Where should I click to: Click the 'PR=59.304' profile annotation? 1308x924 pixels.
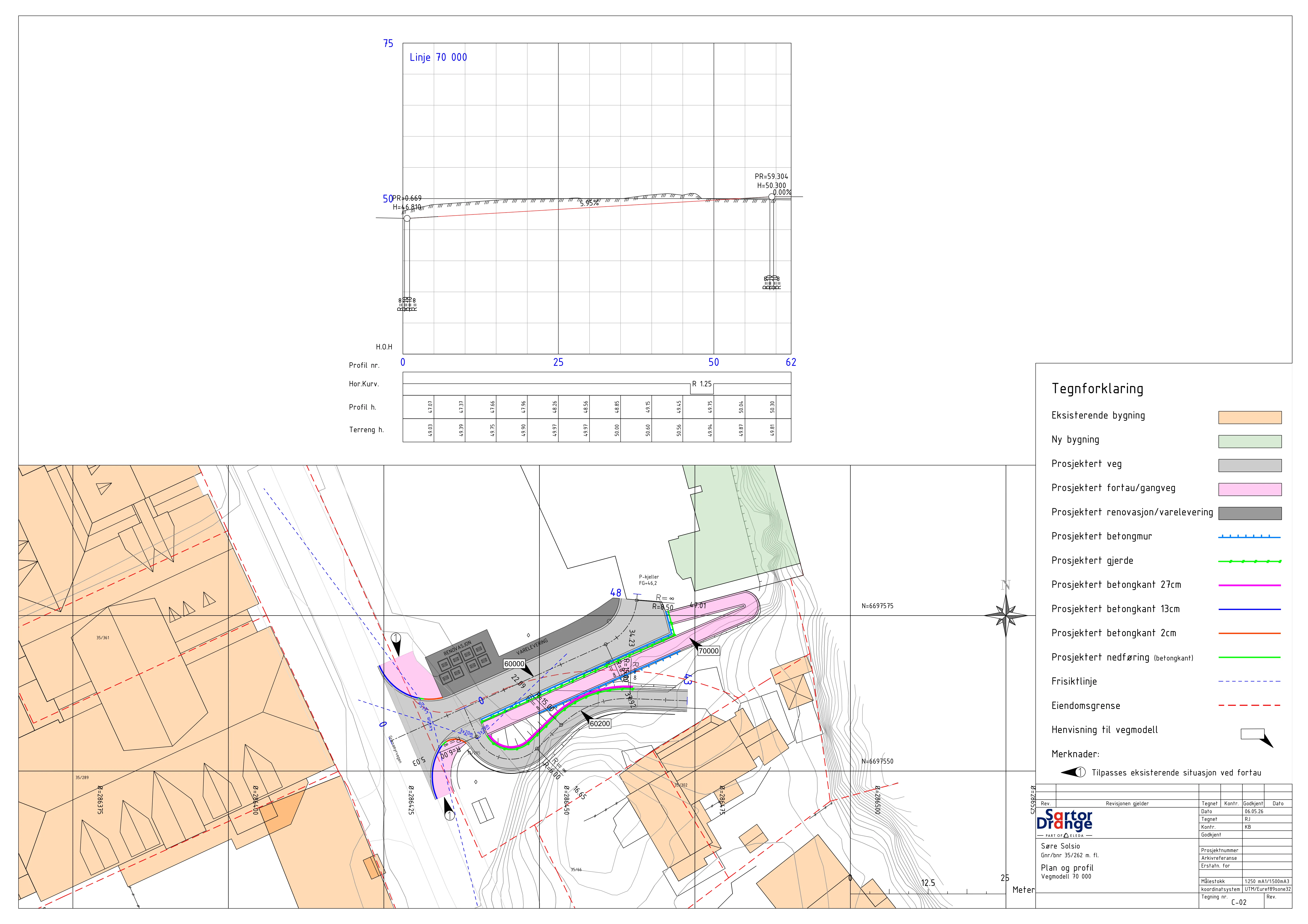[x=771, y=177]
